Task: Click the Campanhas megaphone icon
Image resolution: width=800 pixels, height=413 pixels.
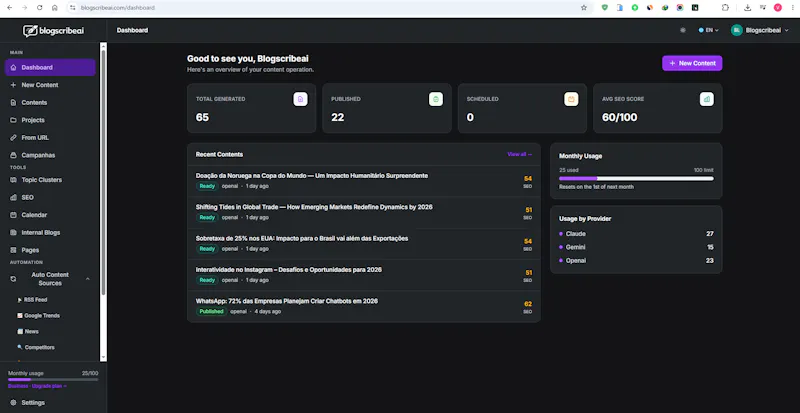Action: 13,155
